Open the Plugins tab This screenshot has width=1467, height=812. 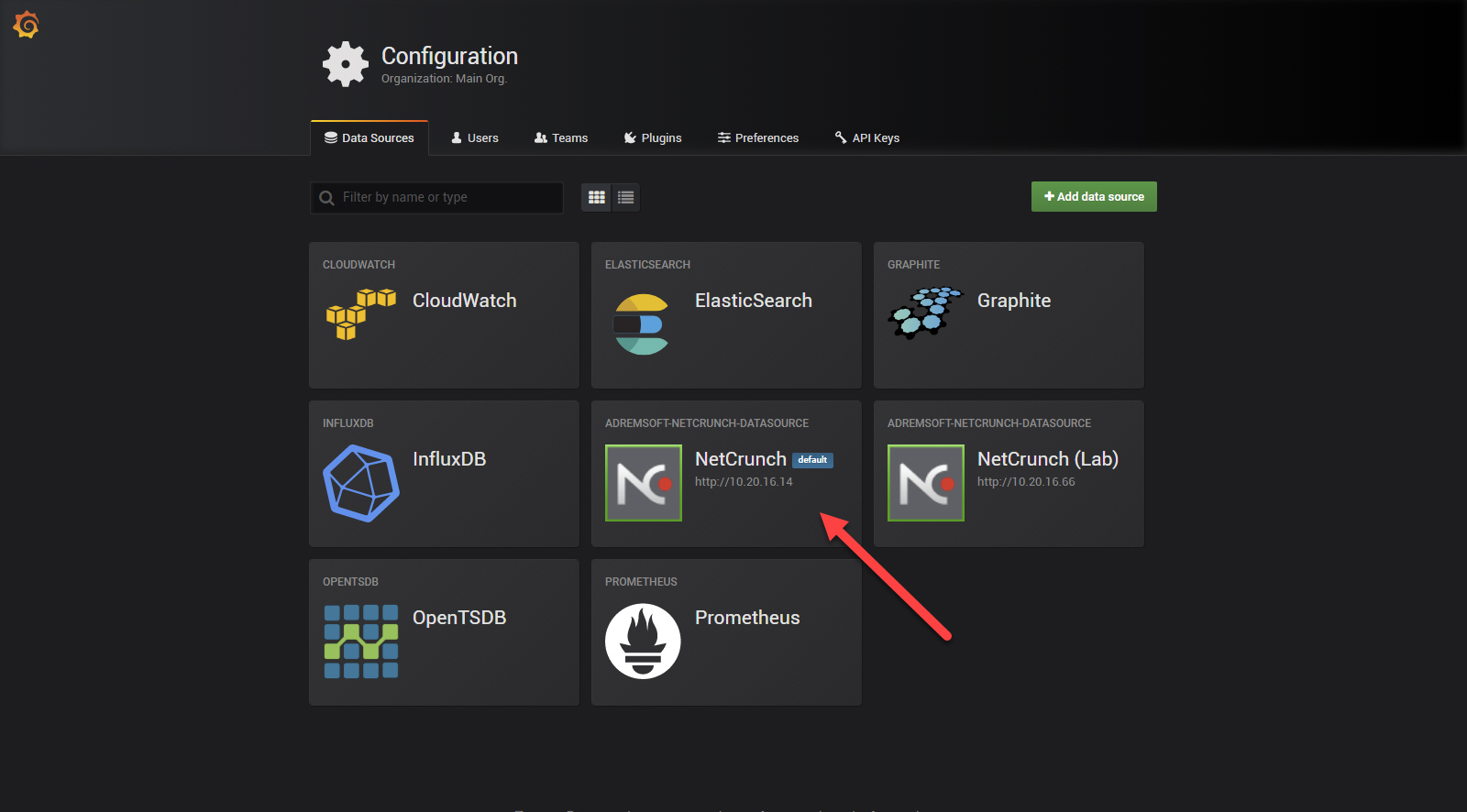click(x=653, y=138)
